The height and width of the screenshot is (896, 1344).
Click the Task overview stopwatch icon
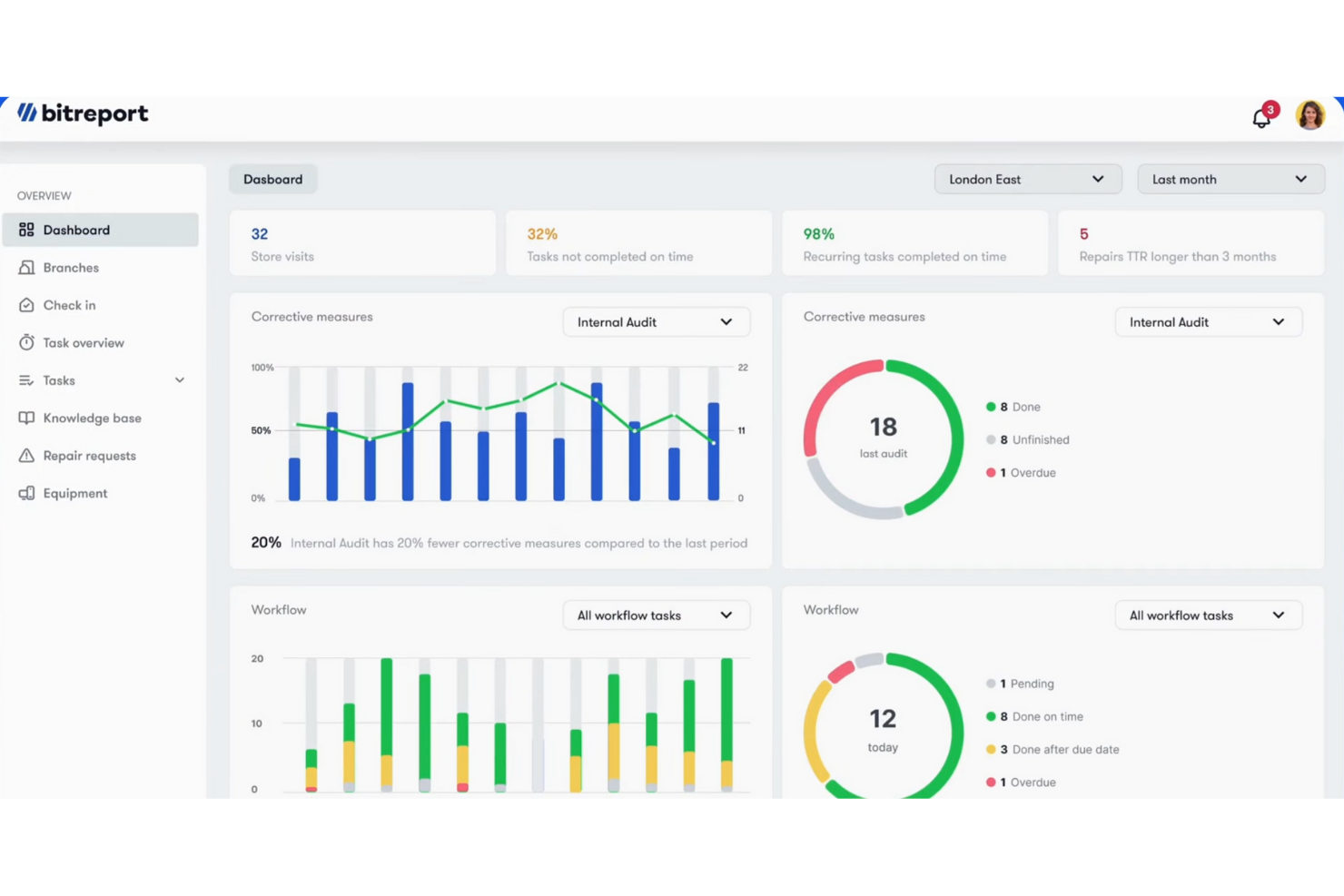pos(27,343)
